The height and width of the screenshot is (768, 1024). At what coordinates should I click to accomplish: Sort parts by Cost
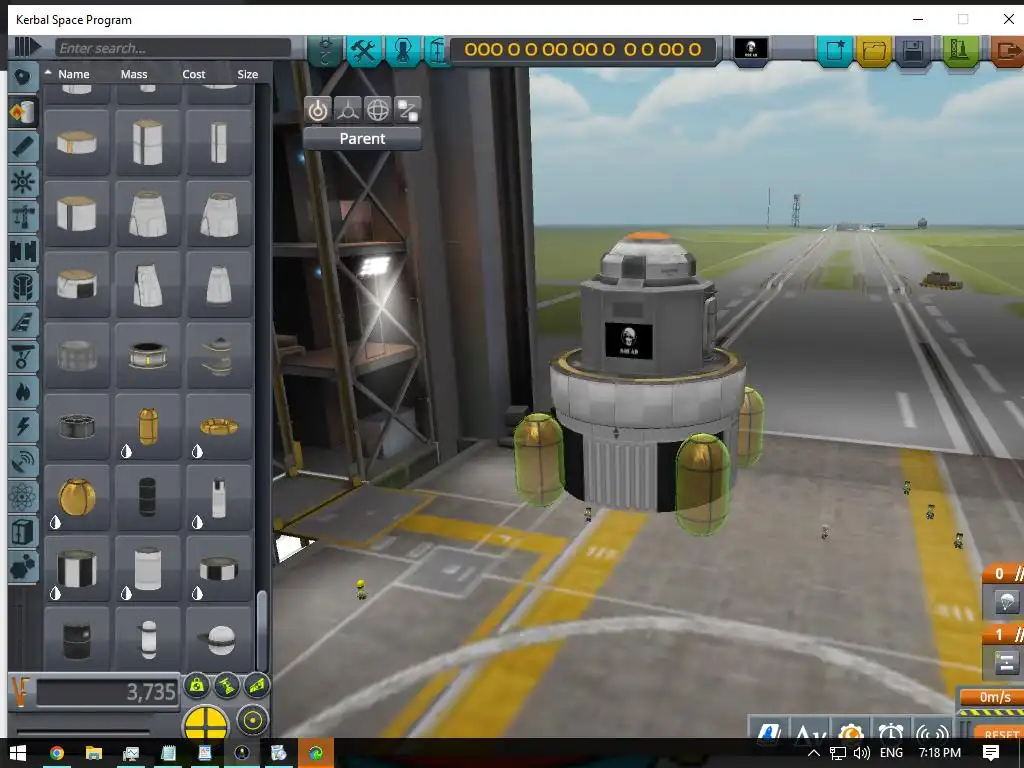tap(193, 74)
